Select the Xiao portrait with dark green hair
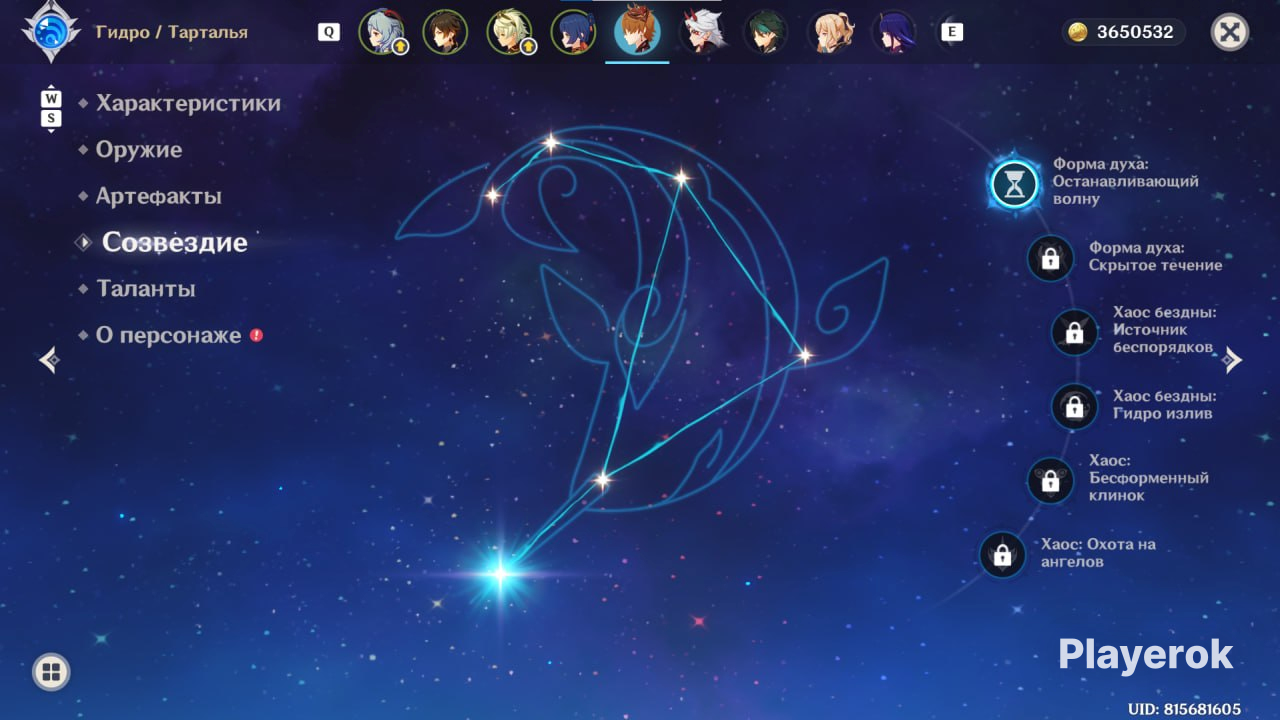This screenshot has height=720, width=1280. [x=766, y=32]
